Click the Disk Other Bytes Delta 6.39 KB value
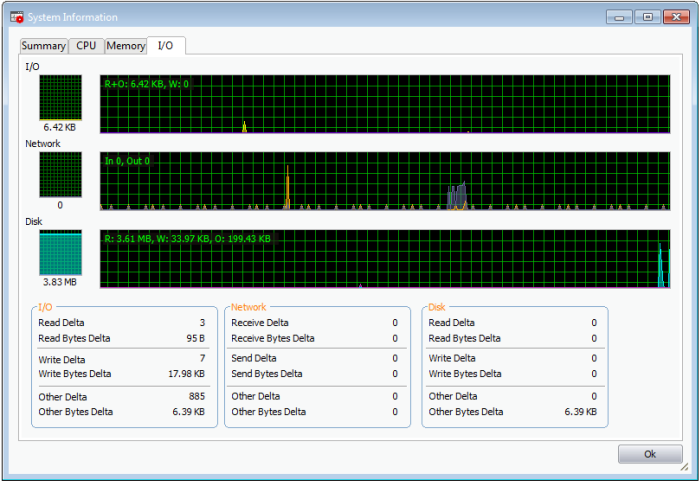Screen dimensions: 700x484 click(580, 412)
